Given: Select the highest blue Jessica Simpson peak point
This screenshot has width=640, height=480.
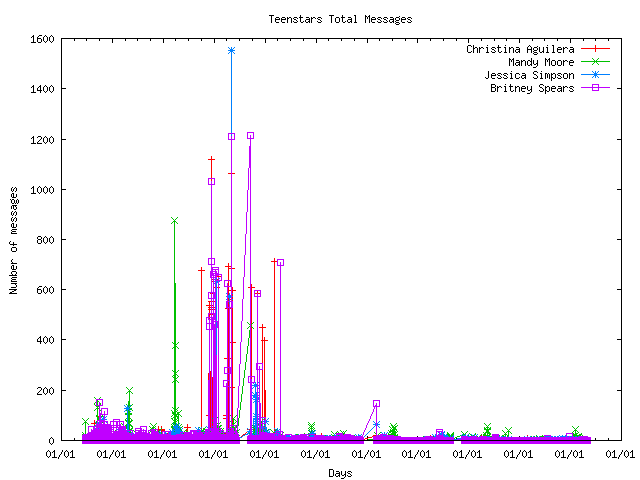Looking at the screenshot, I should (231, 50).
